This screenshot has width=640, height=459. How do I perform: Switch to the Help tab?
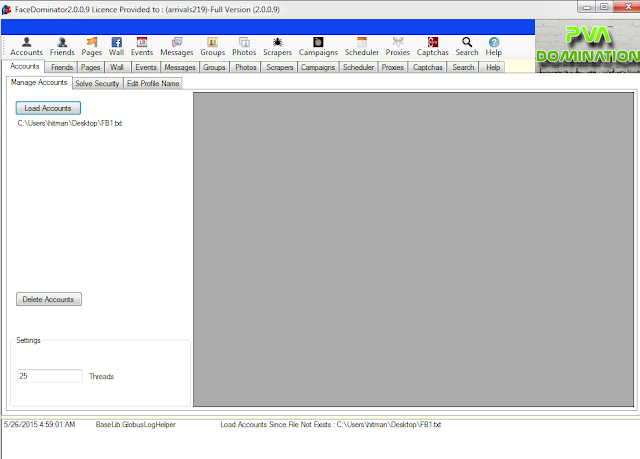pos(493,67)
